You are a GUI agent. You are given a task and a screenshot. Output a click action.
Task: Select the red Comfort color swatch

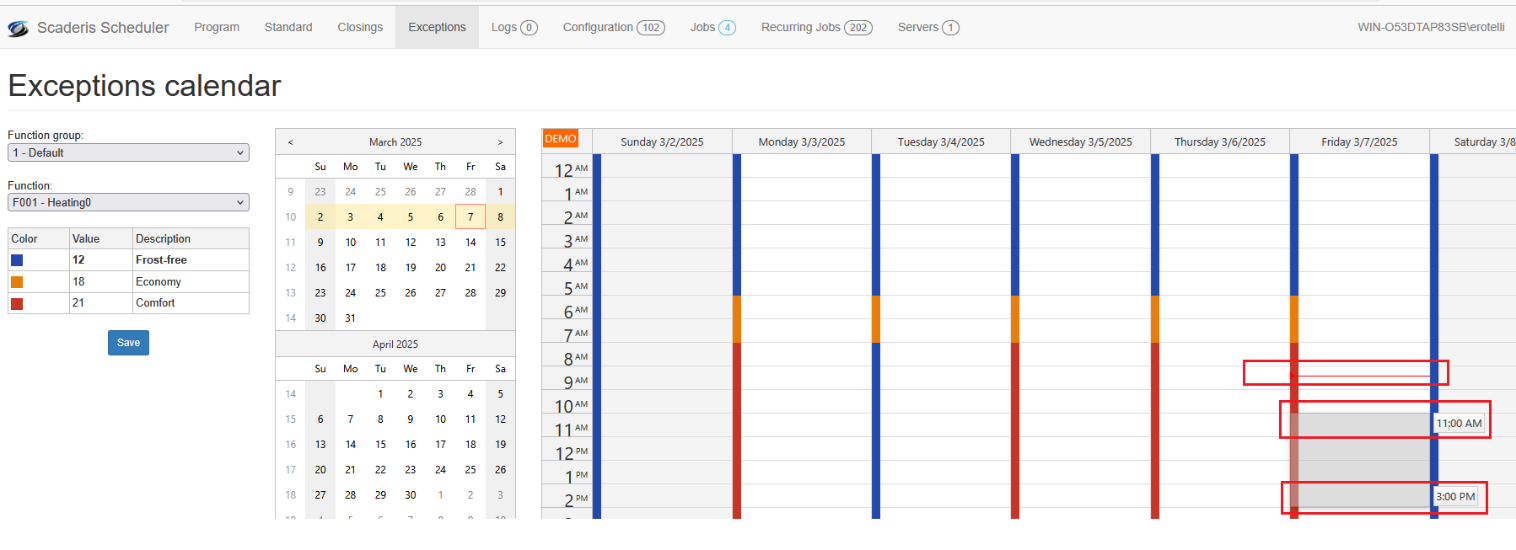(x=17, y=303)
